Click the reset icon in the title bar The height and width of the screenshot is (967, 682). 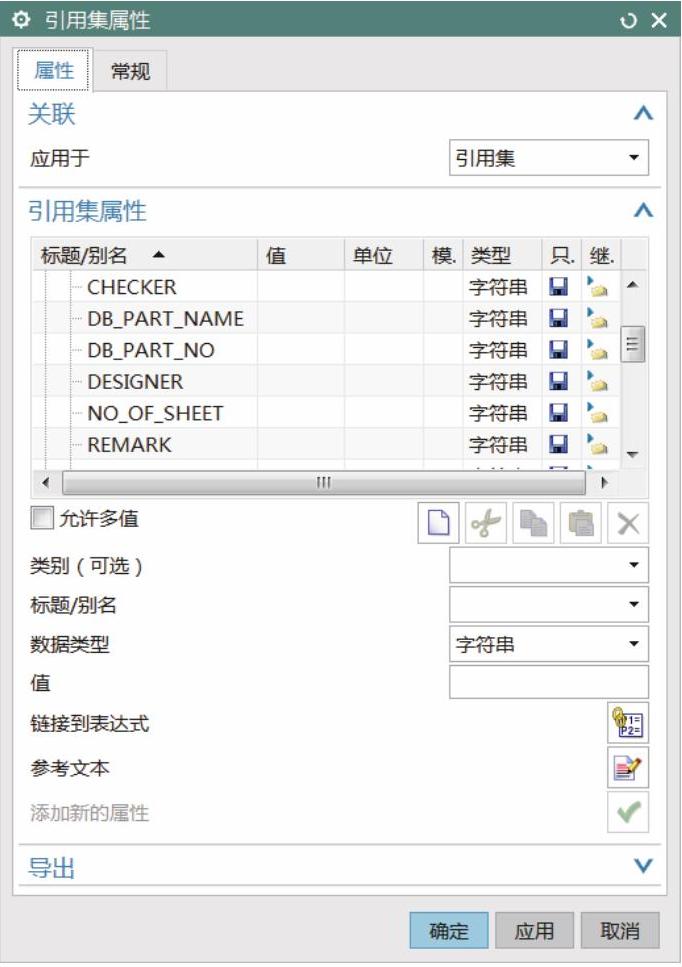tap(628, 21)
